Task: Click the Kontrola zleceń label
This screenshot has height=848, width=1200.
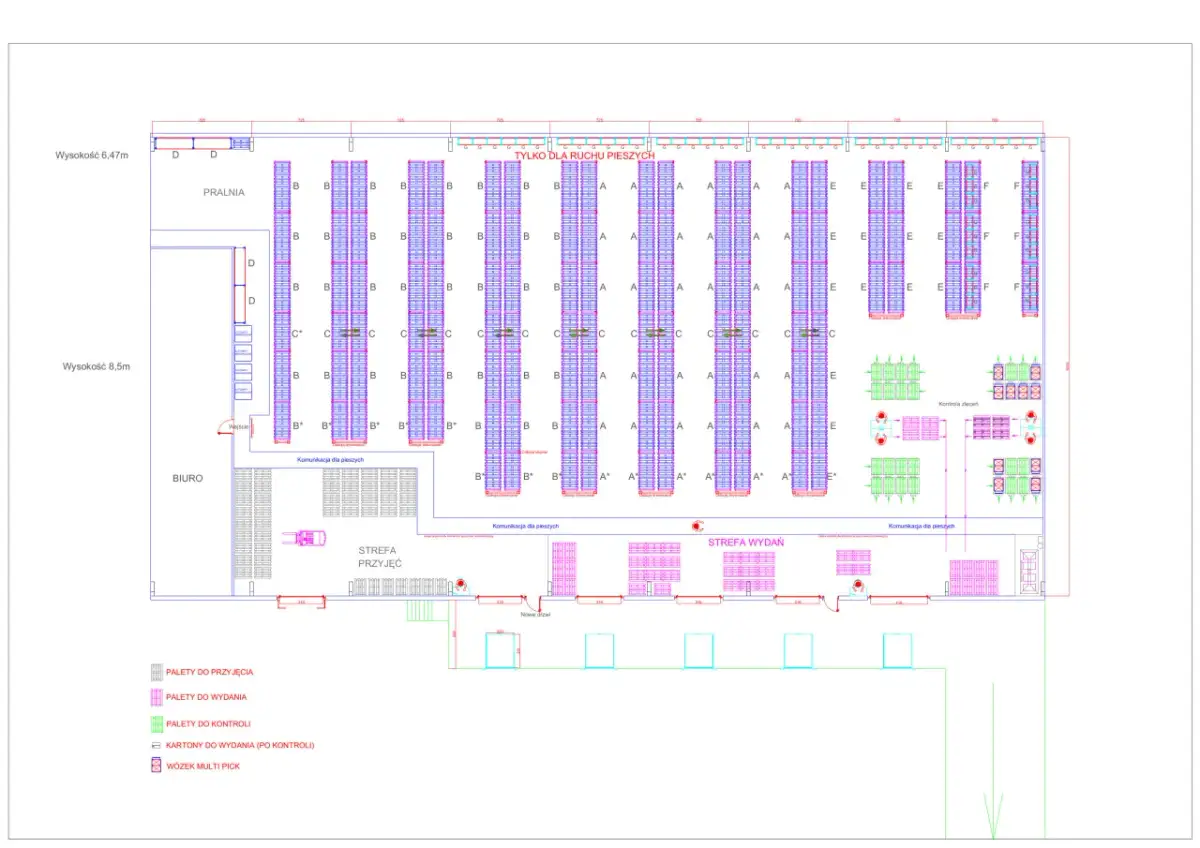Action: coord(957,404)
